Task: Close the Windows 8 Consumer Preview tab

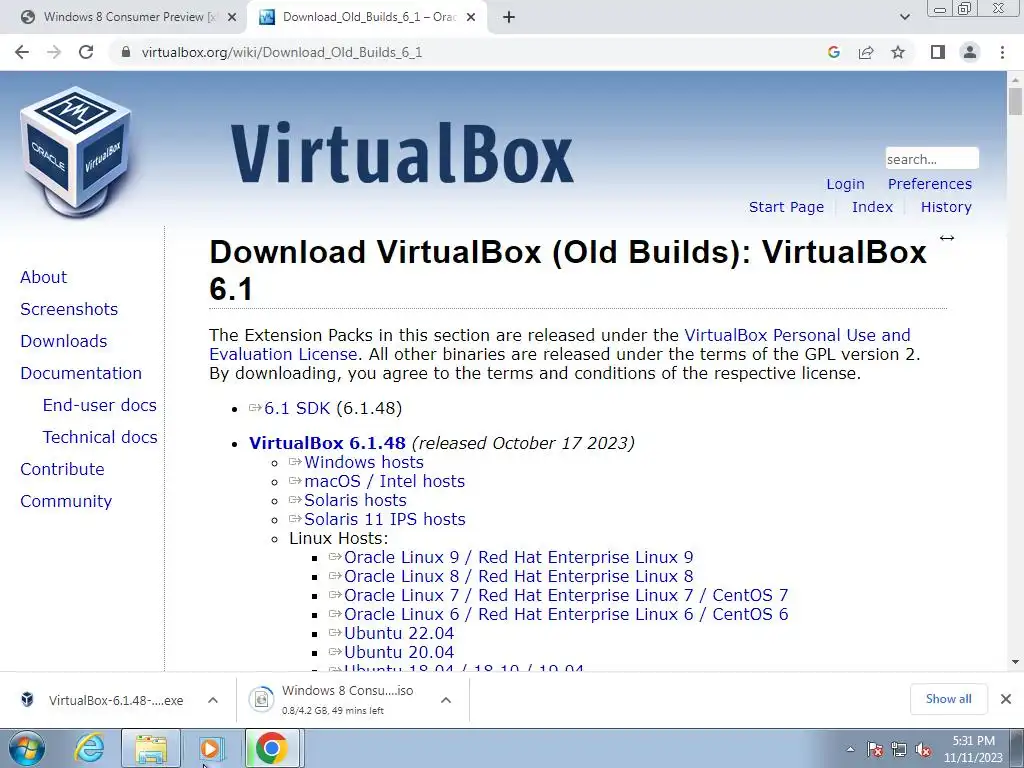Action: (x=232, y=18)
